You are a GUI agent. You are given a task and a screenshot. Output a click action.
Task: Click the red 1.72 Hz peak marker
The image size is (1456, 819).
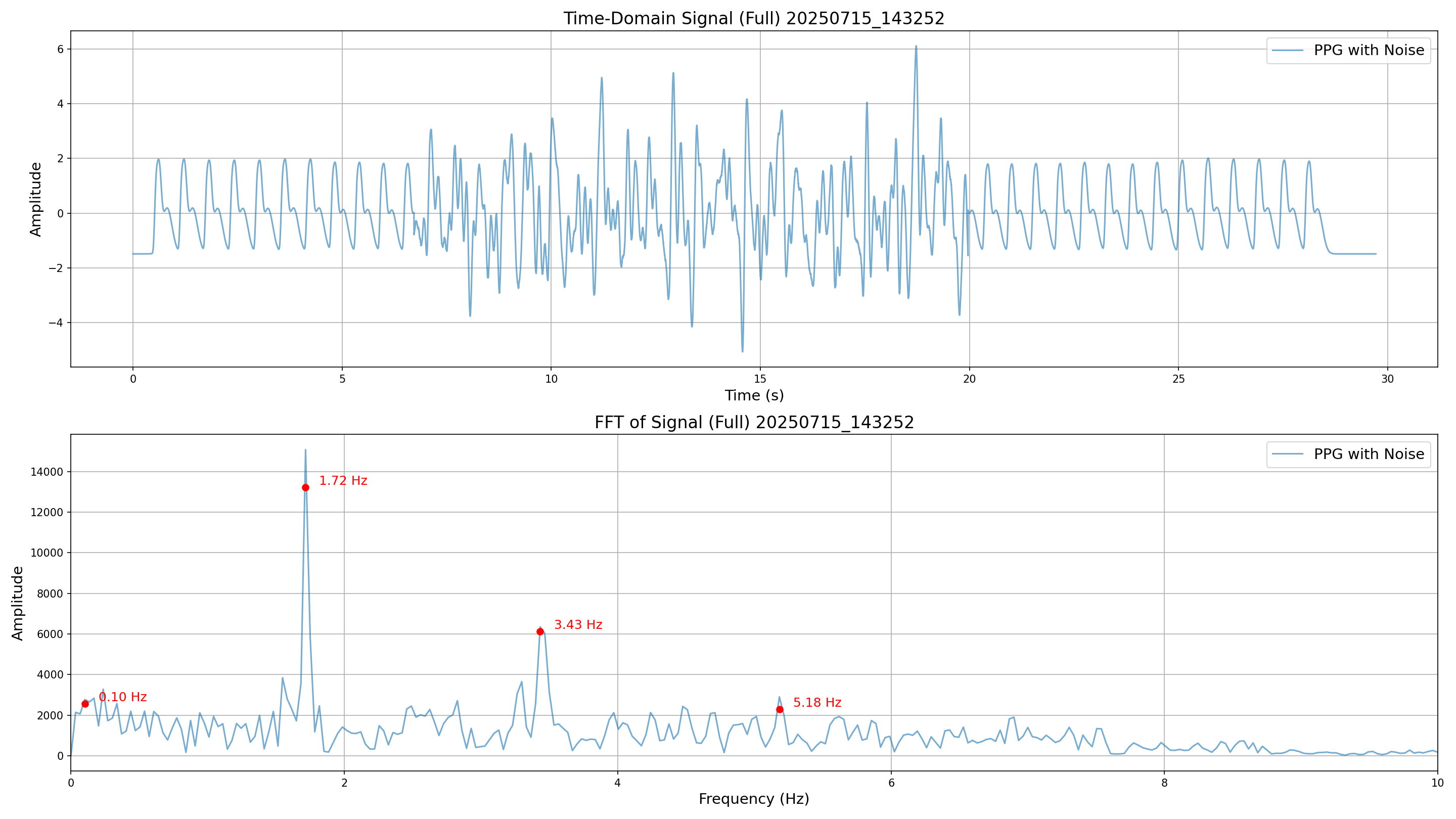tap(305, 487)
